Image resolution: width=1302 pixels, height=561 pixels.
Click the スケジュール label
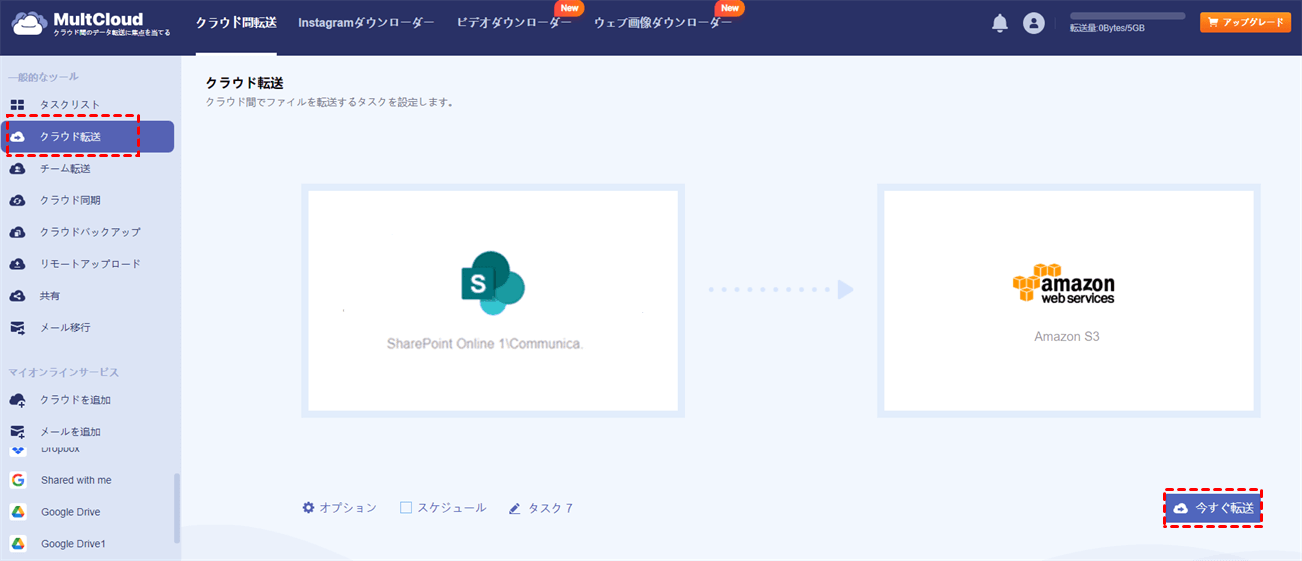coord(452,508)
